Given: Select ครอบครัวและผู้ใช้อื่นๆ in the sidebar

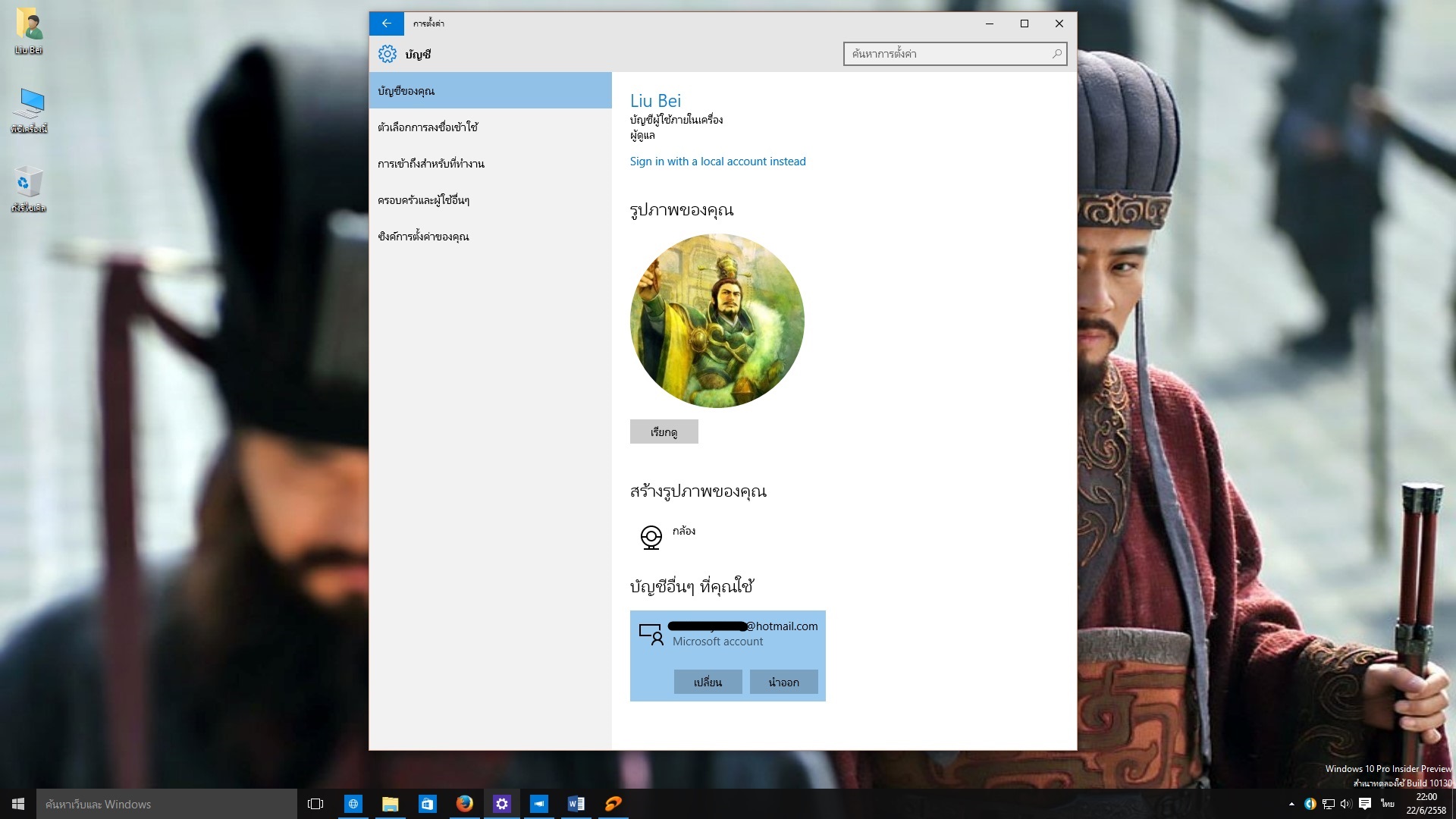Looking at the screenshot, I should tap(423, 200).
